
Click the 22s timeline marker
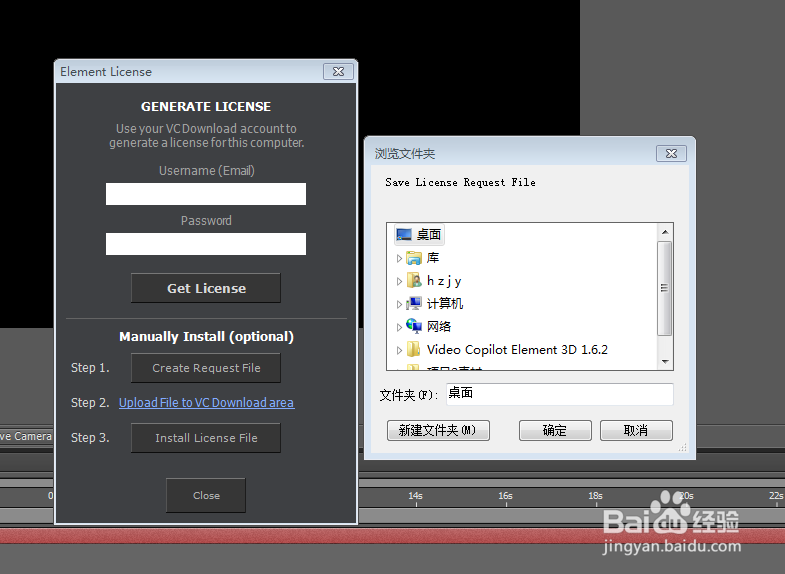pos(776,496)
